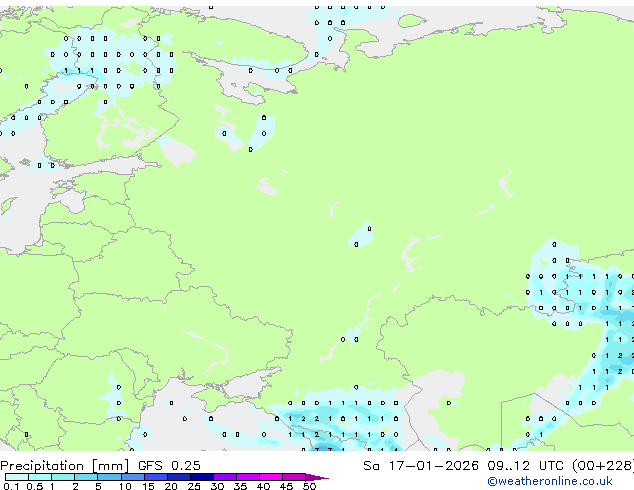This screenshot has height=490, width=634.
Task: Click the 35–40 mm violet legend swatch
Action: tap(247, 477)
